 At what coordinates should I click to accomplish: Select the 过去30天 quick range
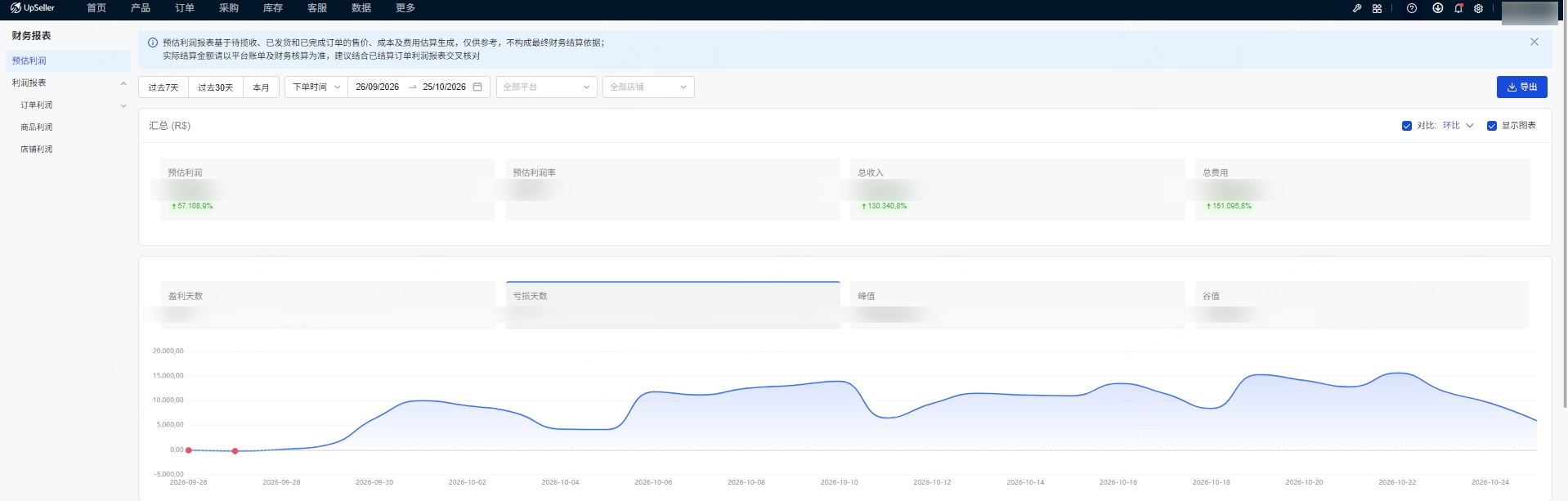click(x=216, y=87)
